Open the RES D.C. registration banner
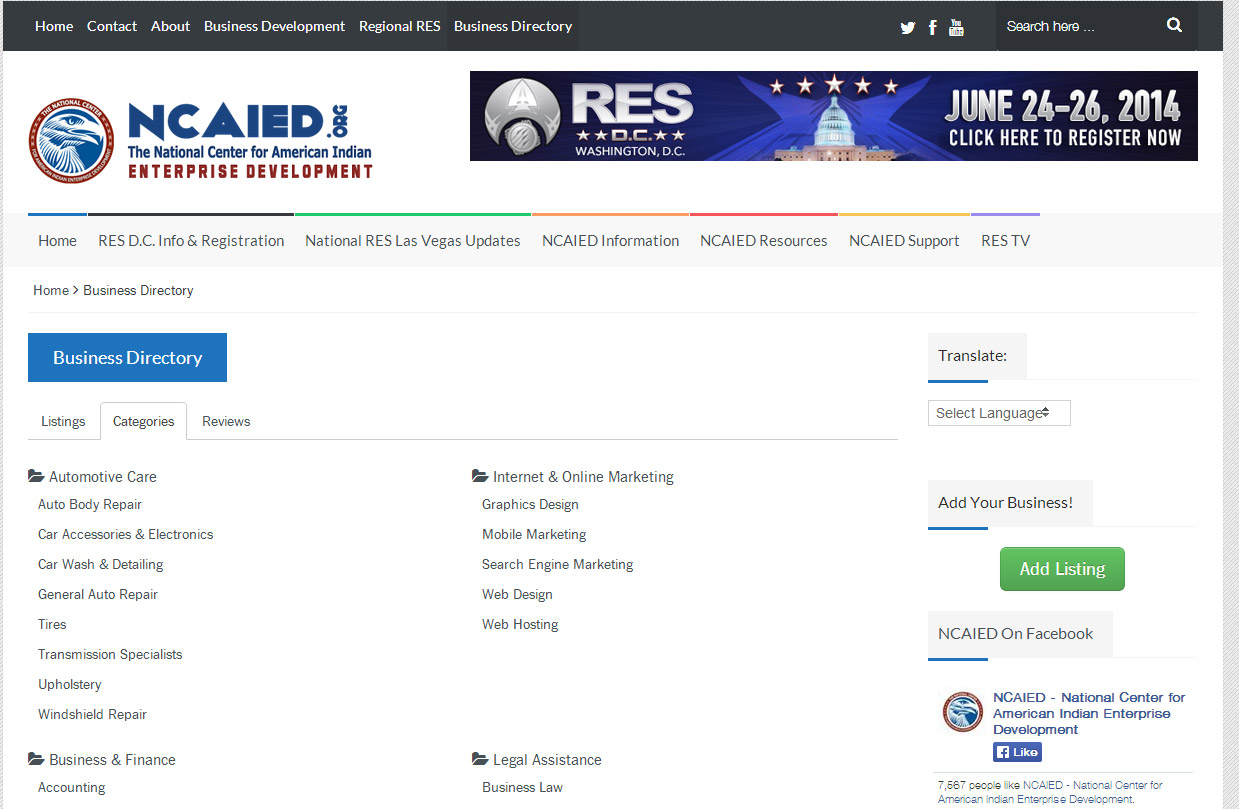Image resolution: width=1239 pixels, height=809 pixels. pos(834,116)
